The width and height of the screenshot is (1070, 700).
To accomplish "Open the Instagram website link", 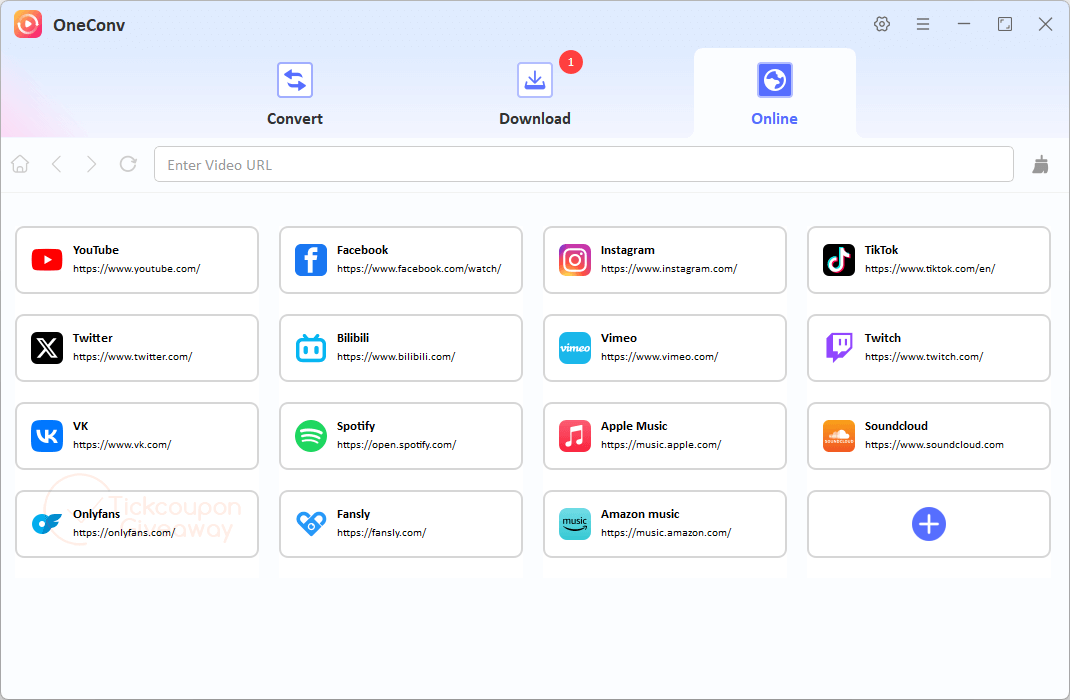I will [668, 269].
